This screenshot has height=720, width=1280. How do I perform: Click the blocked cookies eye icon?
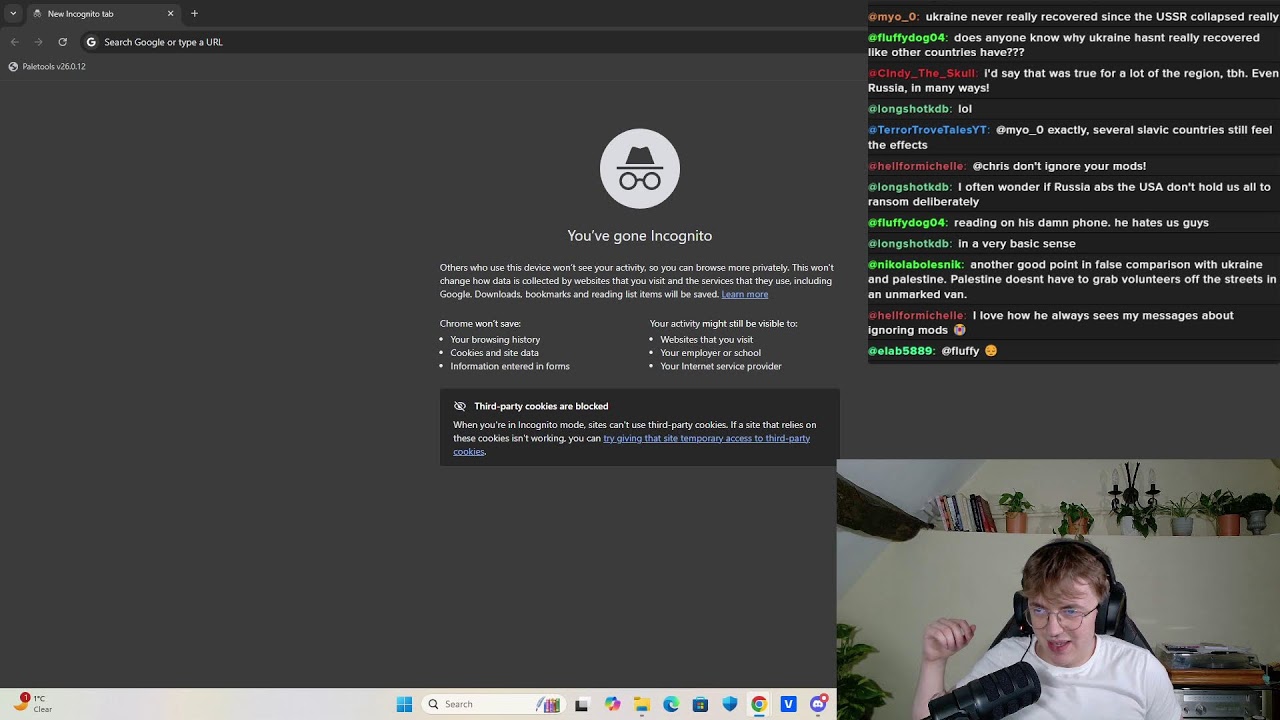460,406
